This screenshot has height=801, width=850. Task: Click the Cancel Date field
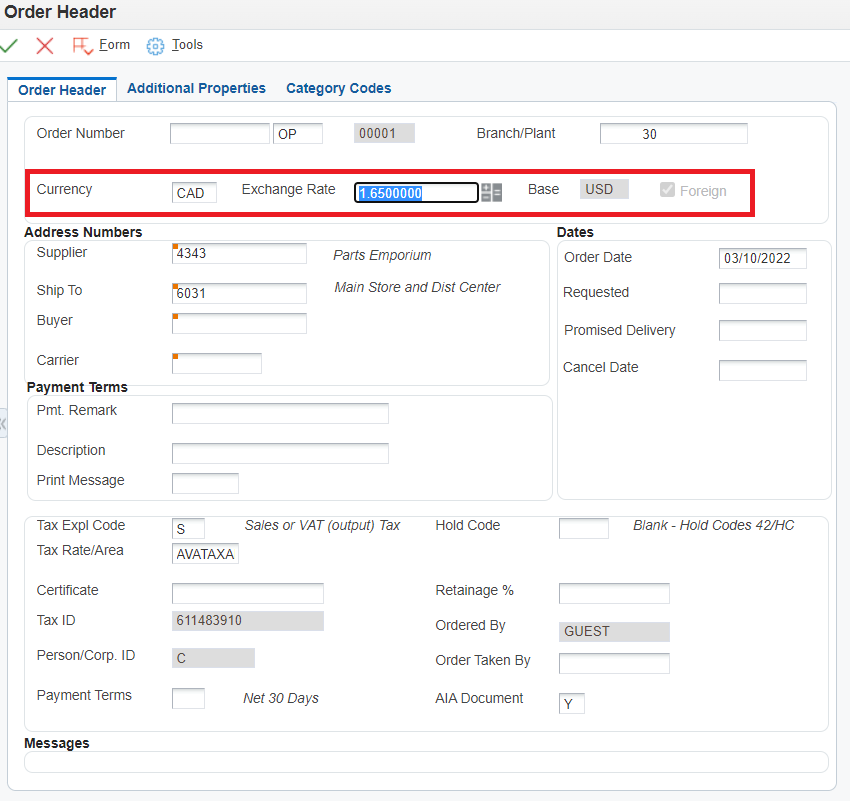click(x=763, y=370)
